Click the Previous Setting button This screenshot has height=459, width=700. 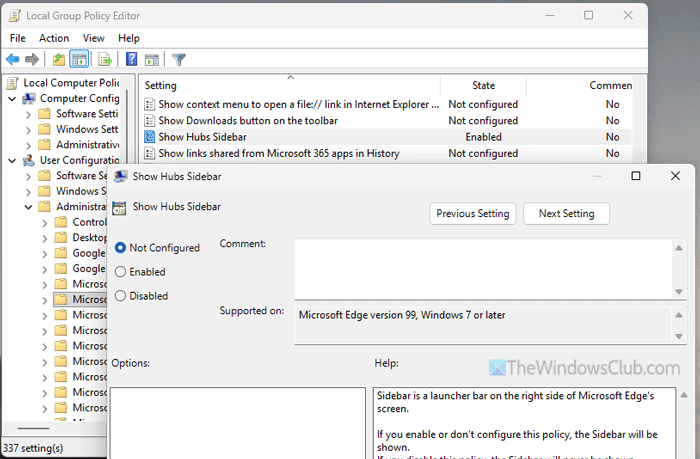(x=473, y=213)
